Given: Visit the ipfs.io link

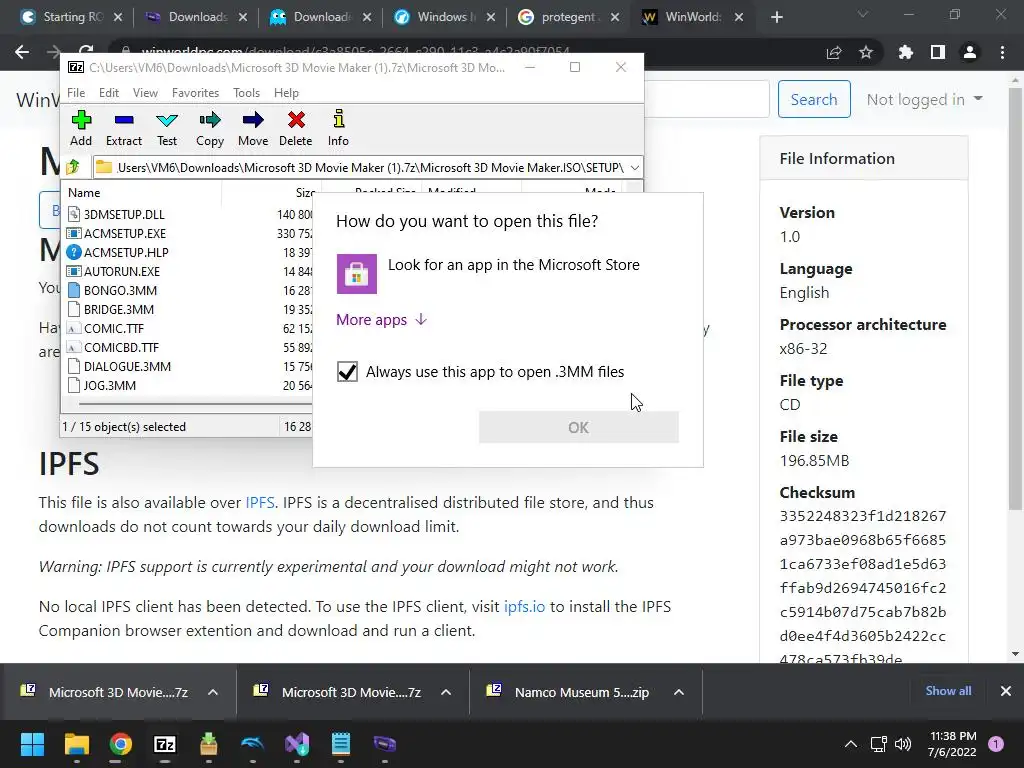Looking at the screenshot, I should (524, 606).
